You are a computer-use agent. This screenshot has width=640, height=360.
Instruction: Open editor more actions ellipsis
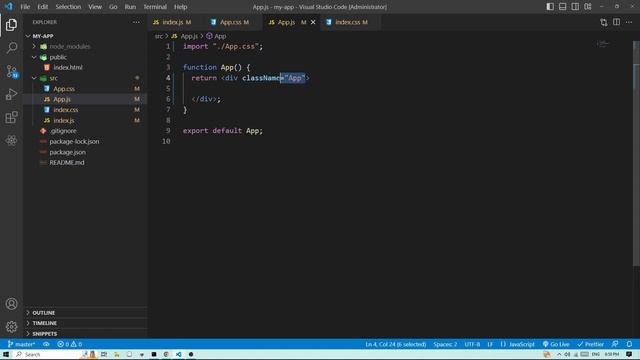(x=629, y=22)
